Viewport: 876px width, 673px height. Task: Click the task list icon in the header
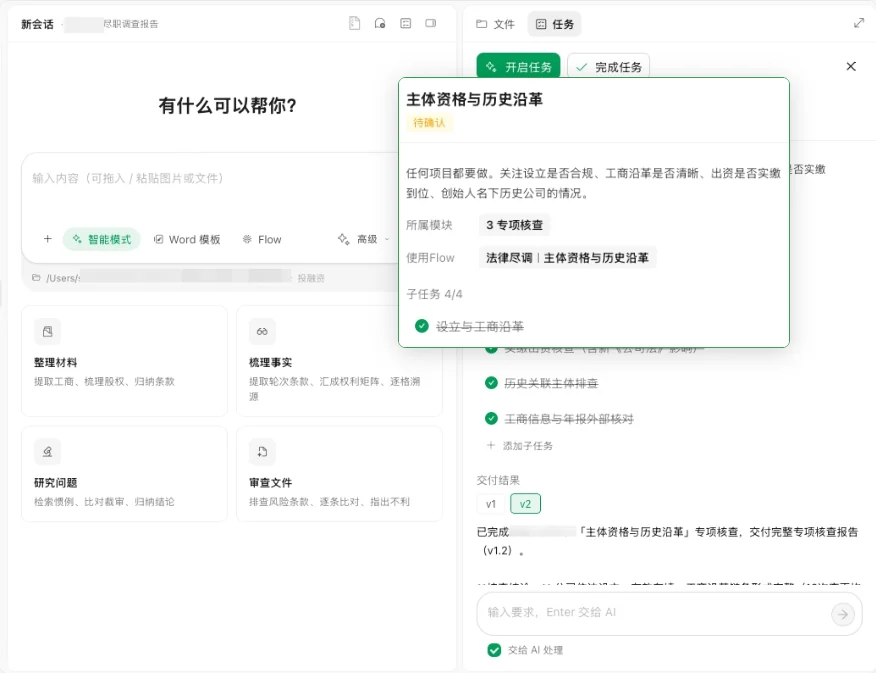point(406,23)
